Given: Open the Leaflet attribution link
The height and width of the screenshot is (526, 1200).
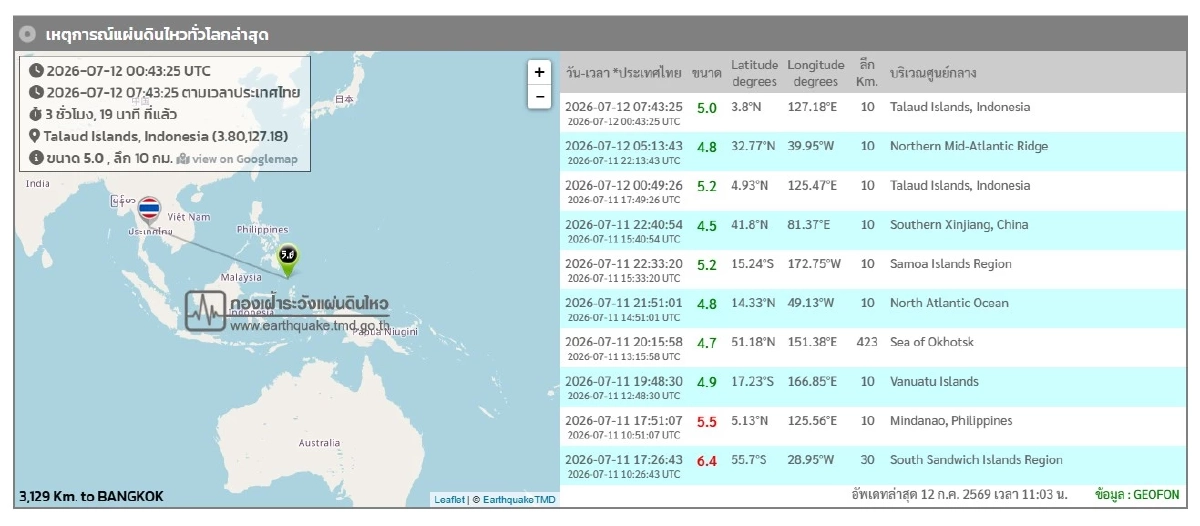Looking at the screenshot, I should [449, 499].
